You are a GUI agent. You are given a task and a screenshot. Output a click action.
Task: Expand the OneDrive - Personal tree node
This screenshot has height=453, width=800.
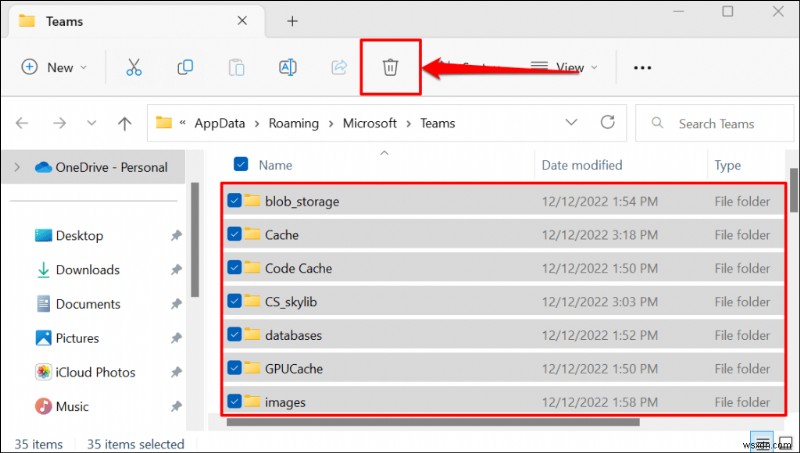tap(17, 167)
